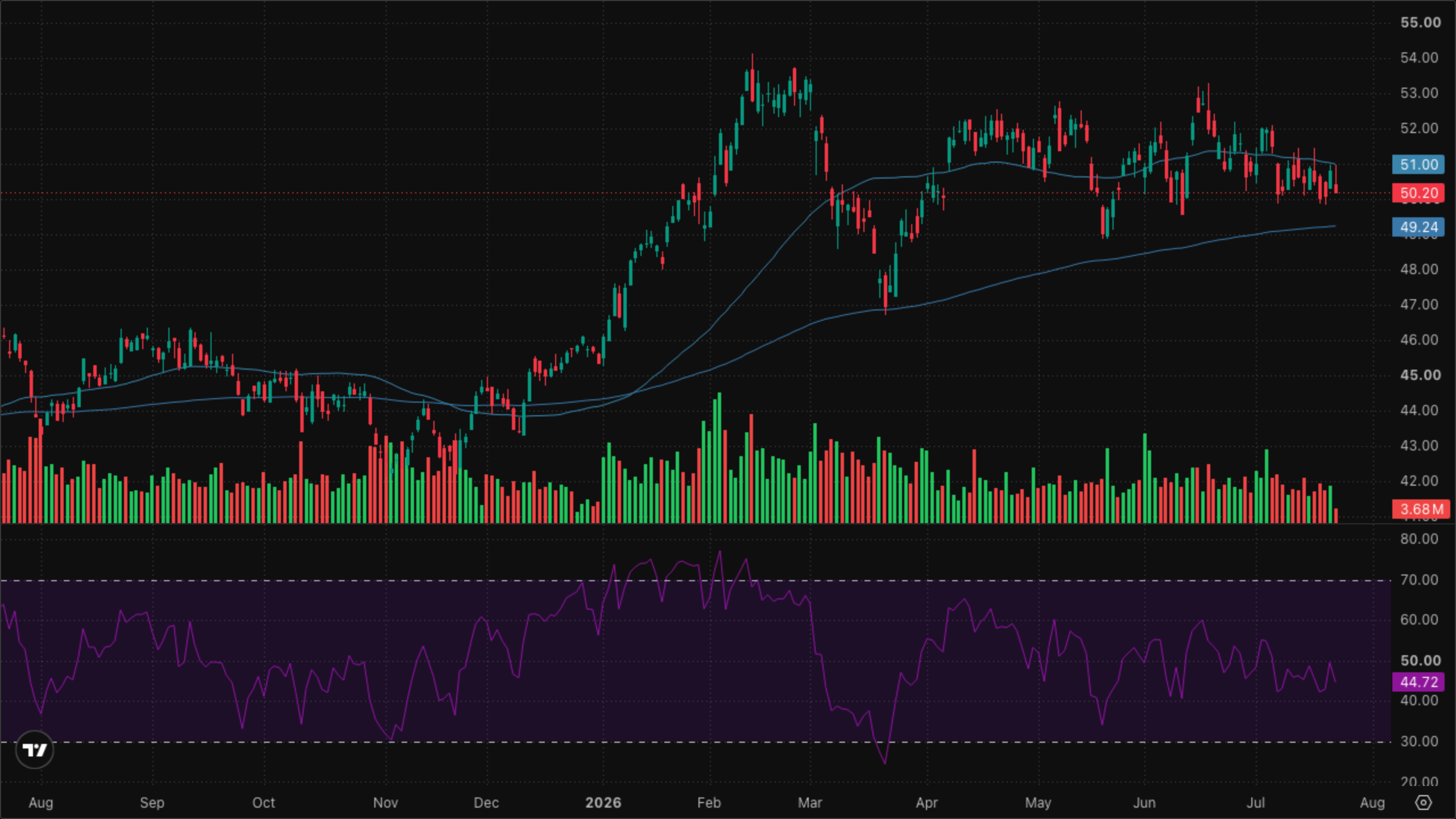Open chart settings gear icon
1456x819 pixels.
click(x=1423, y=803)
